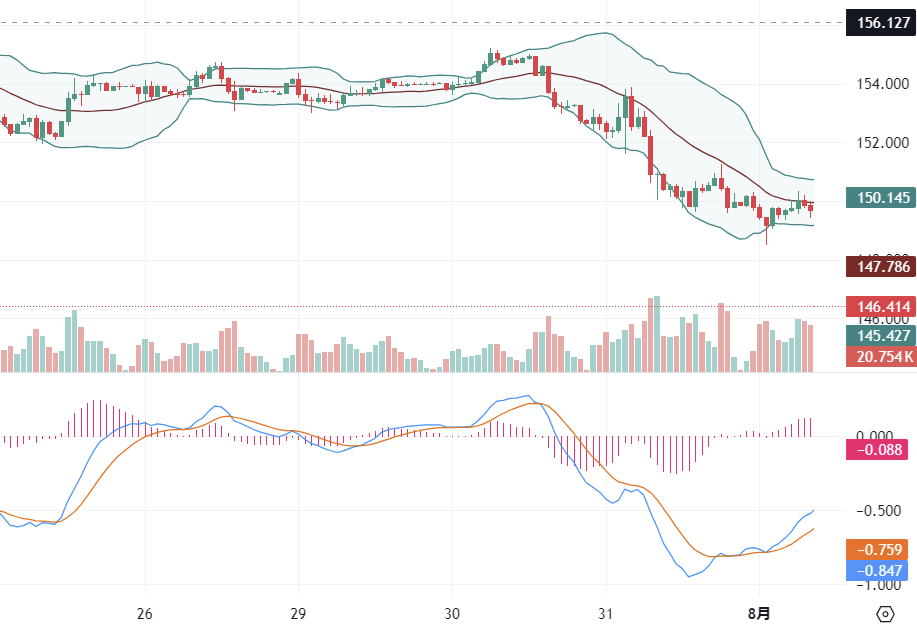Click the 20.754K volume label
The image size is (917, 628).
(880, 357)
